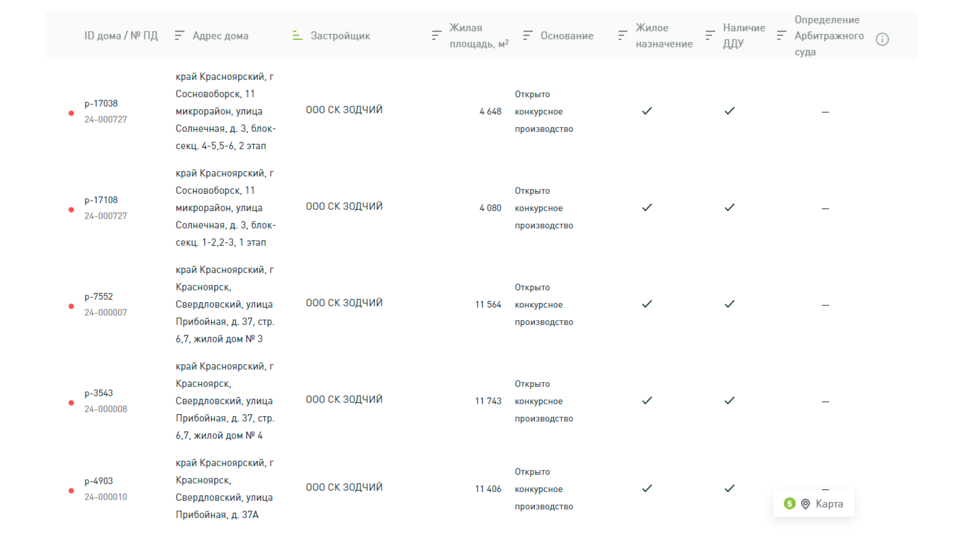This screenshot has width=957, height=554.
Task: Click the sort icon for Наличие ДДУ
Action: pos(710,36)
